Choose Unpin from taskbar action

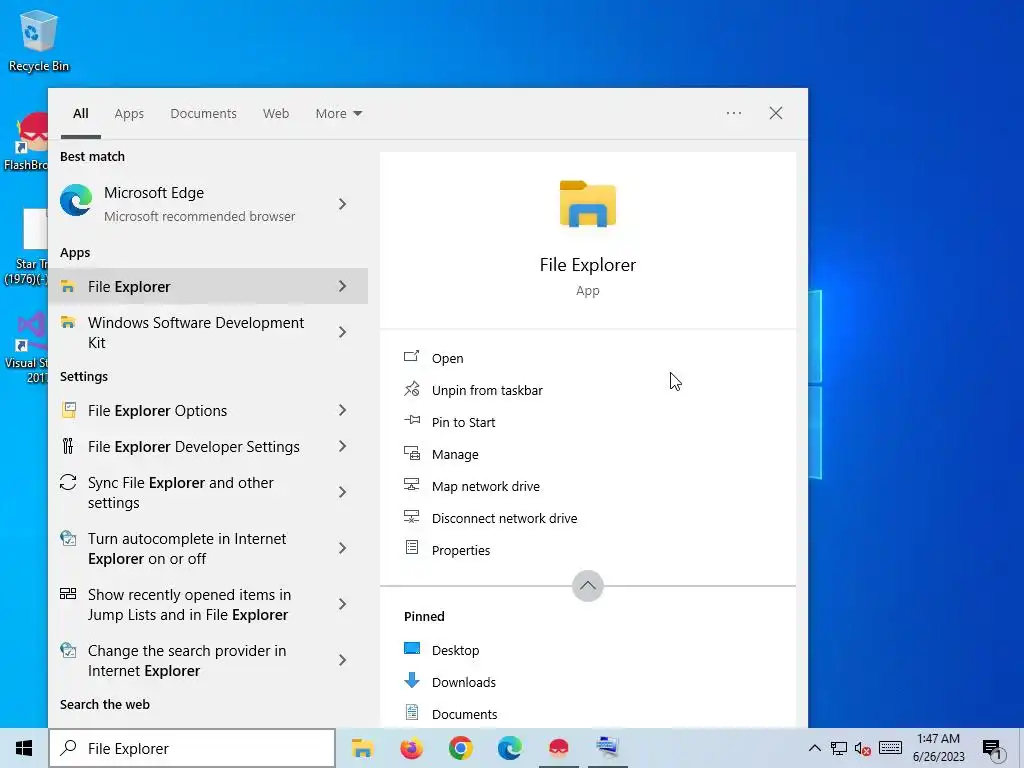[473, 390]
